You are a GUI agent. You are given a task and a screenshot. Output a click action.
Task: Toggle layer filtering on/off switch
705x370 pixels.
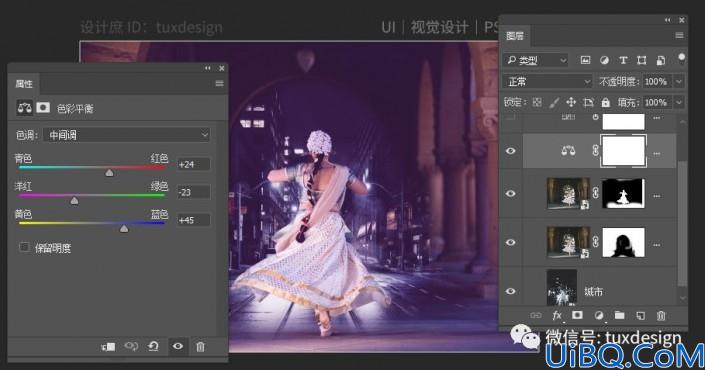(x=682, y=58)
